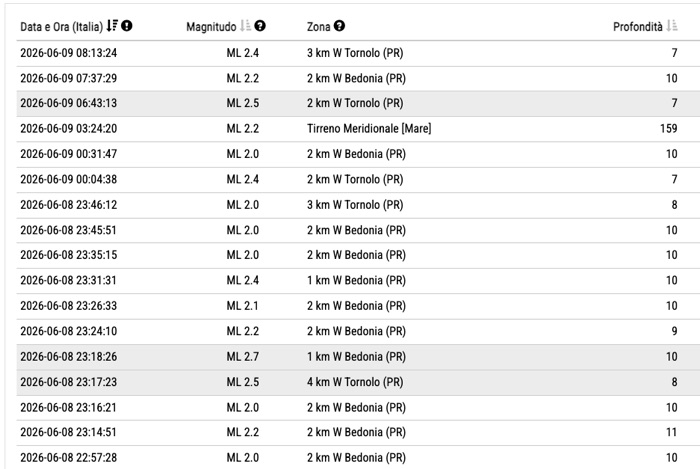Viewport: 700px width, 469px height.
Task: Open help icon beside Magnitudo
Action: 260,26
